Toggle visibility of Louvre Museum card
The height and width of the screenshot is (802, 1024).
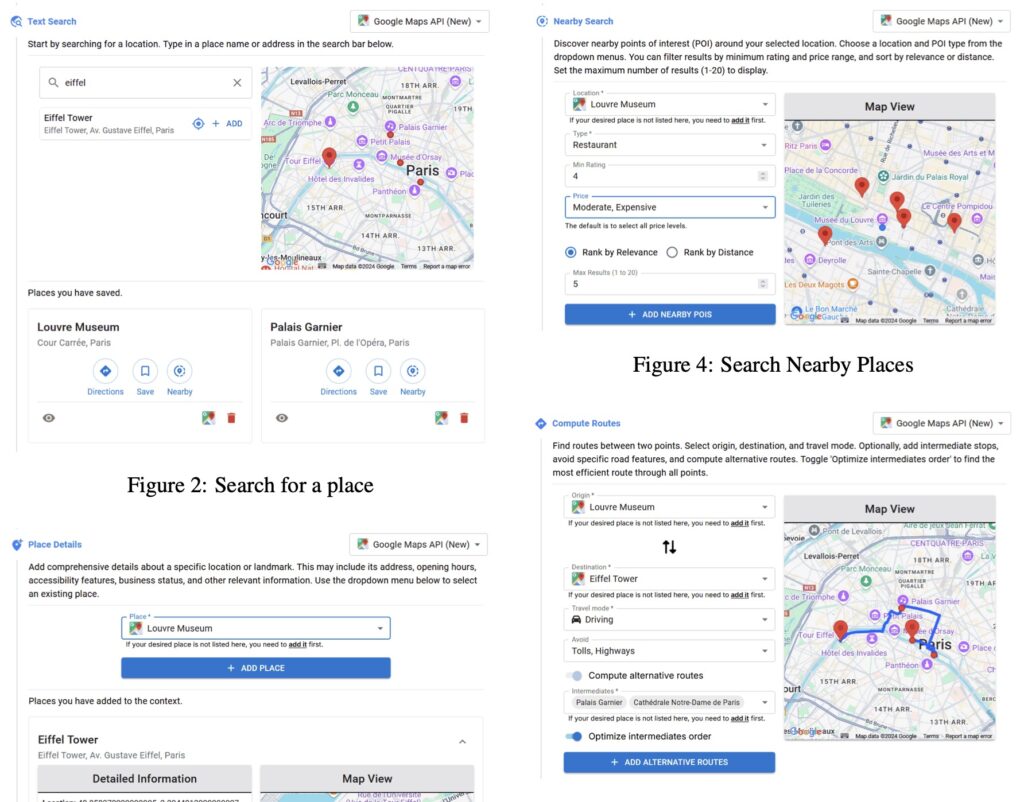(49, 418)
